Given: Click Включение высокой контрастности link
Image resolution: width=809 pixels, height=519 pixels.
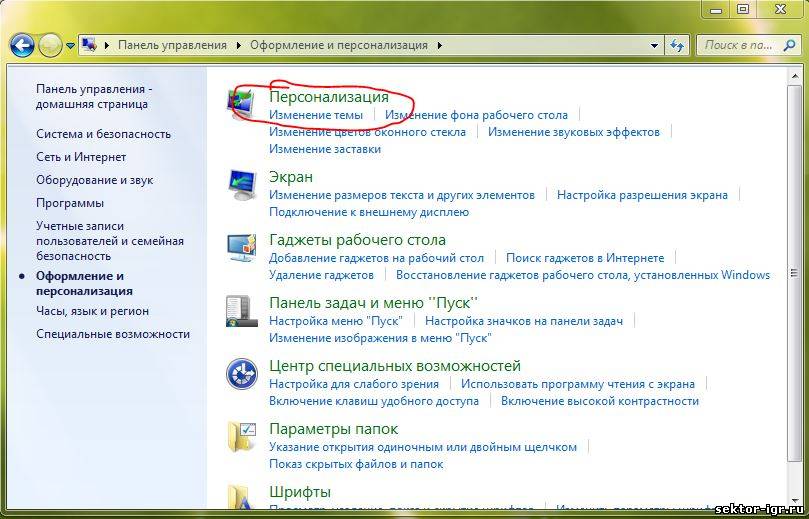Looking at the screenshot, I should coord(600,401).
